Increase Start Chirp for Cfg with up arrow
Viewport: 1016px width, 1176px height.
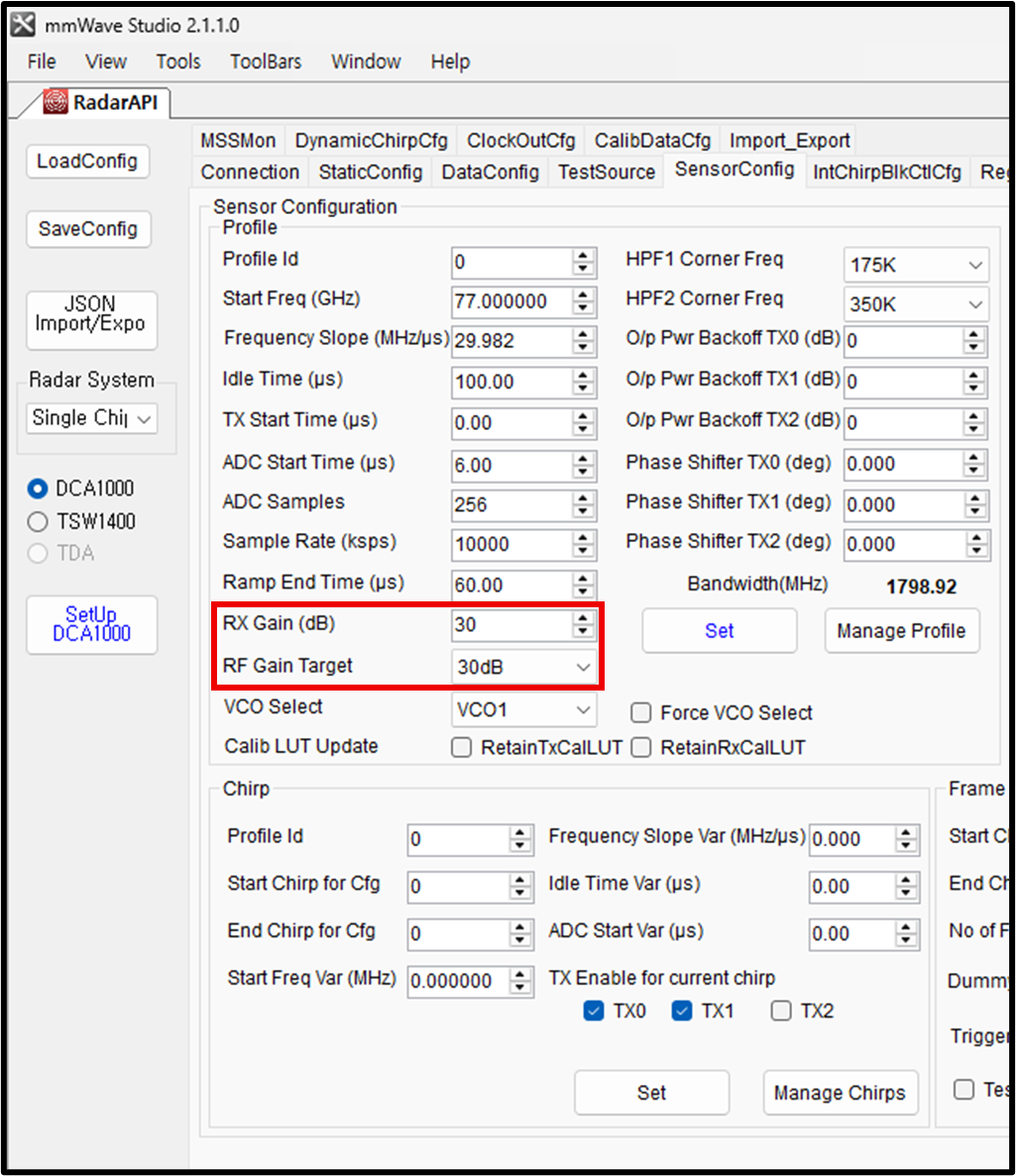520,880
